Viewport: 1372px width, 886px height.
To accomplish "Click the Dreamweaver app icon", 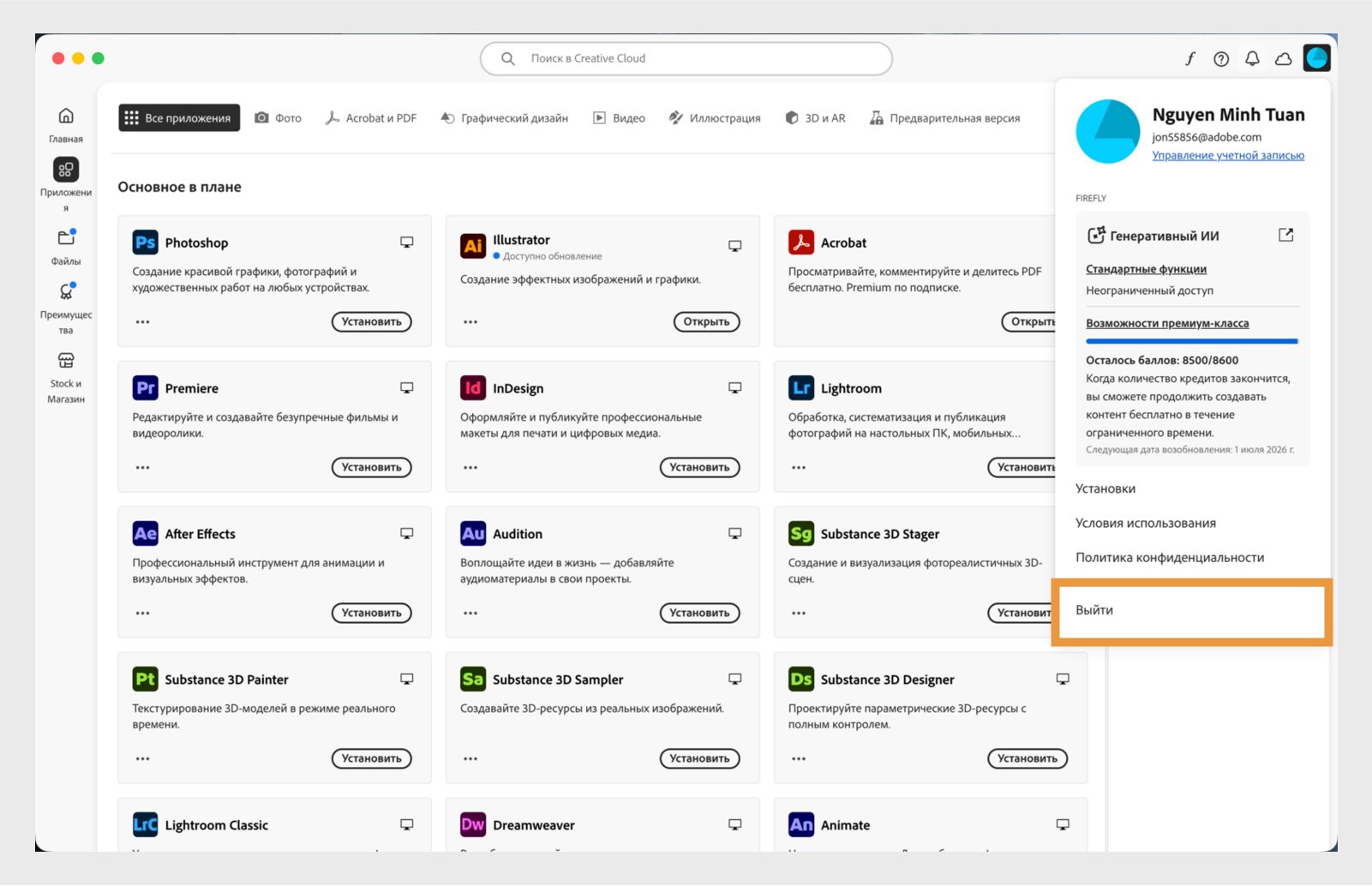I will tap(473, 825).
